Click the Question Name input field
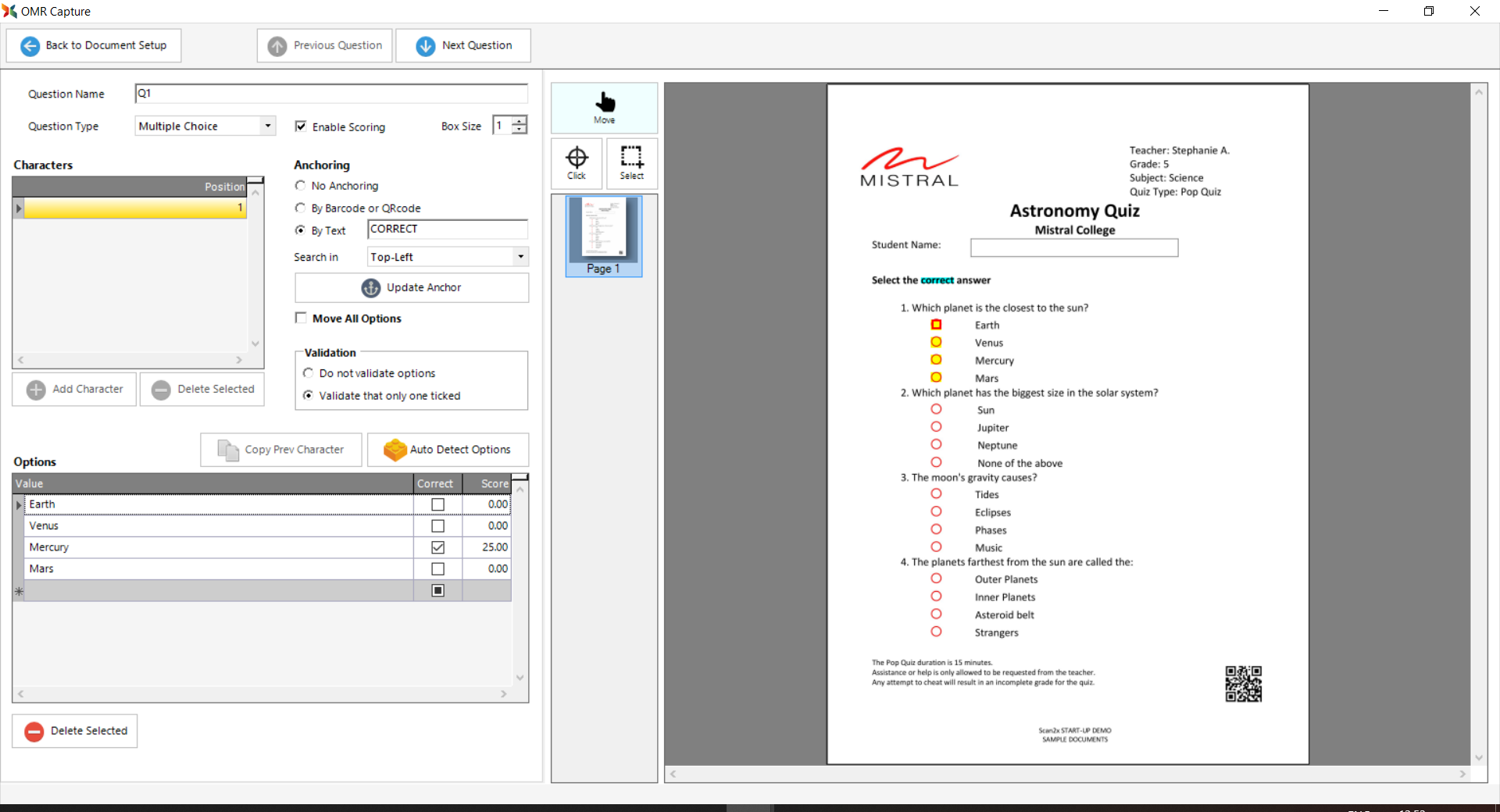Image resolution: width=1500 pixels, height=812 pixels. click(x=331, y=94)
